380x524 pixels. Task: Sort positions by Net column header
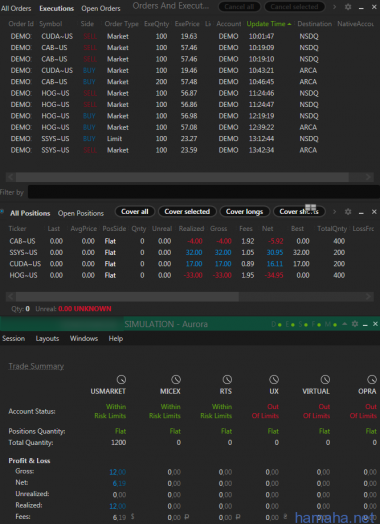coord(267,229)
